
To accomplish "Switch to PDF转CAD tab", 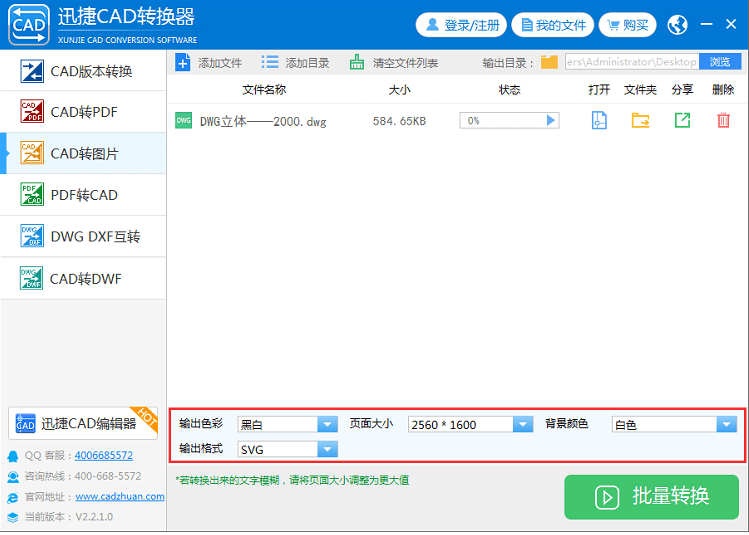I will [83, 195].
